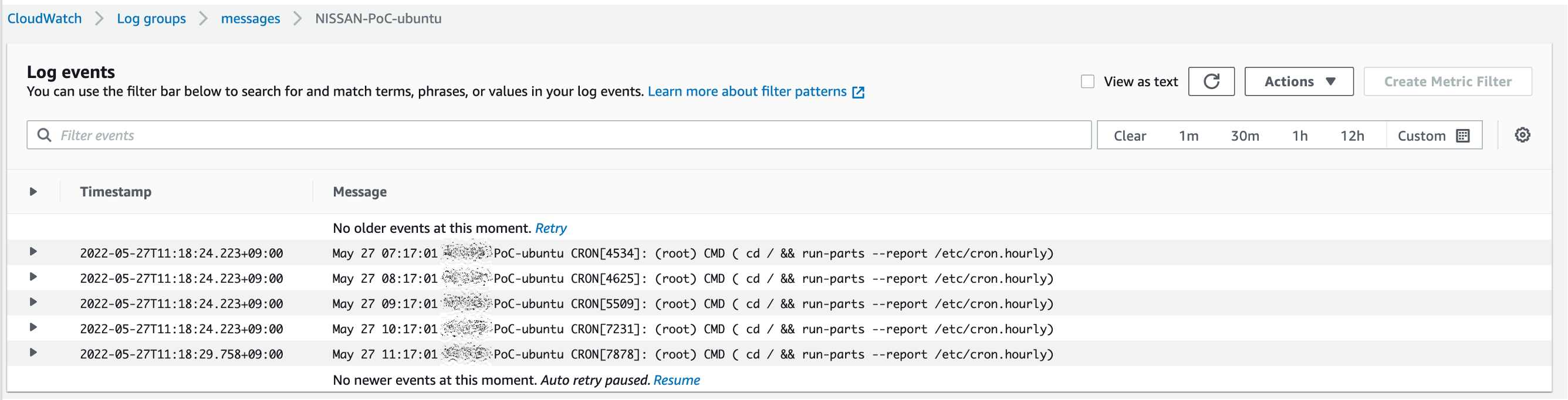Focus the Filter events search field
Screen dimensions: 1568x400
[x=559, y=135]
